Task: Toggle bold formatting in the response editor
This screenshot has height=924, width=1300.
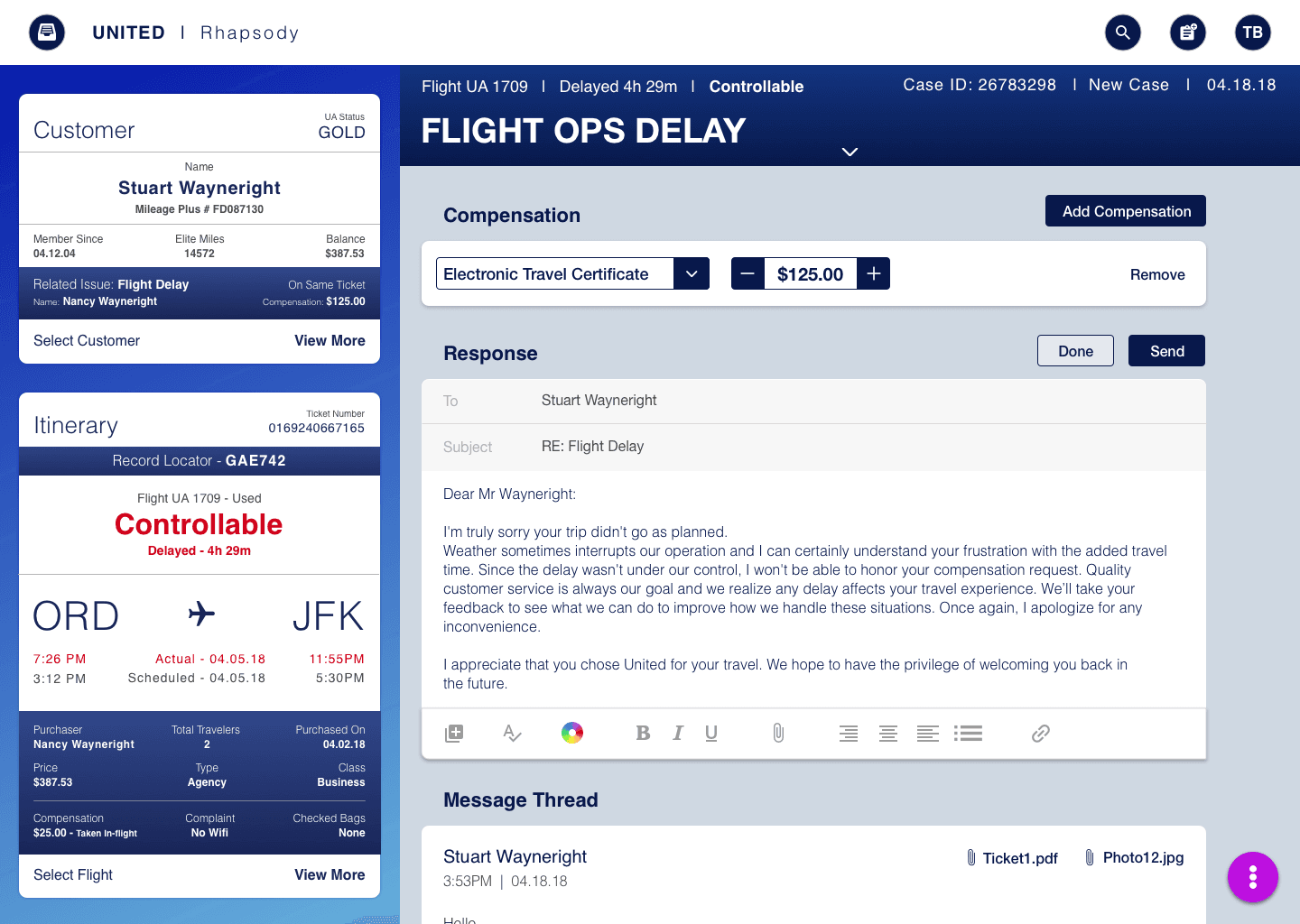Action: pos(643,733)
